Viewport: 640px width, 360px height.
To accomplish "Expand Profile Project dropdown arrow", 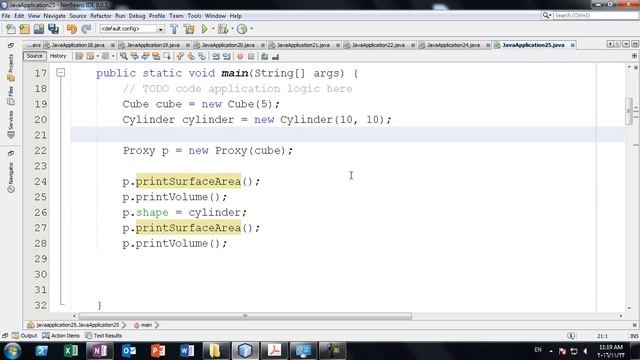I will coord(251,29).
